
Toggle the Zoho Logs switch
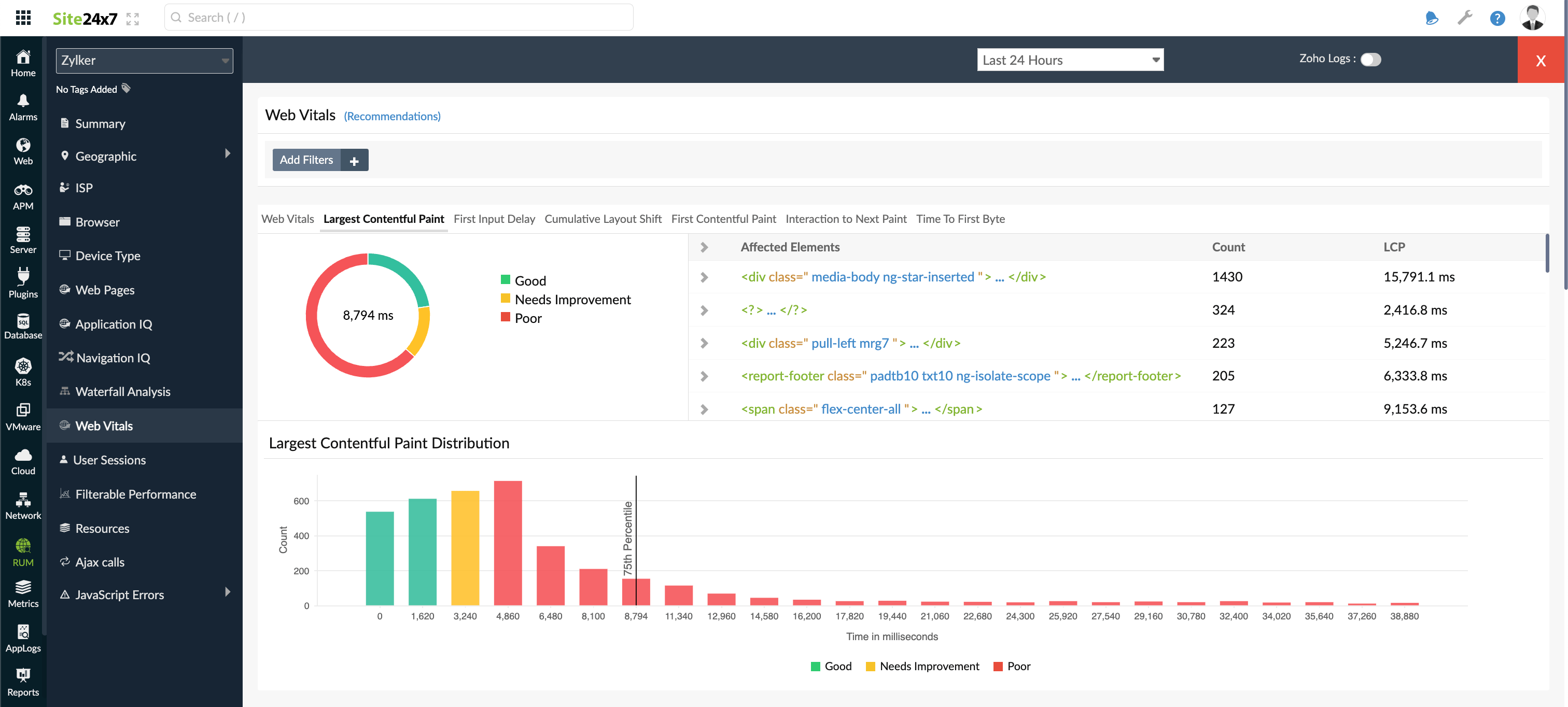[1370, 59]
